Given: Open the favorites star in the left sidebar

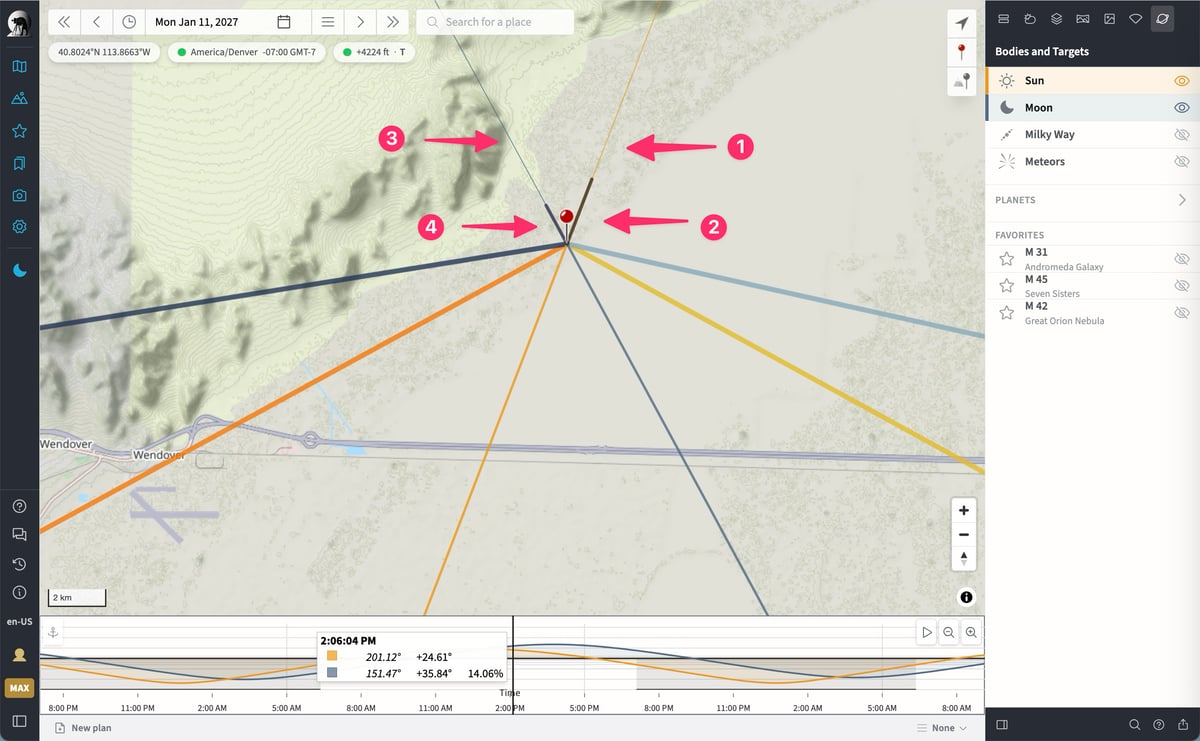Looking at the screenshot, I should point(19,131).
